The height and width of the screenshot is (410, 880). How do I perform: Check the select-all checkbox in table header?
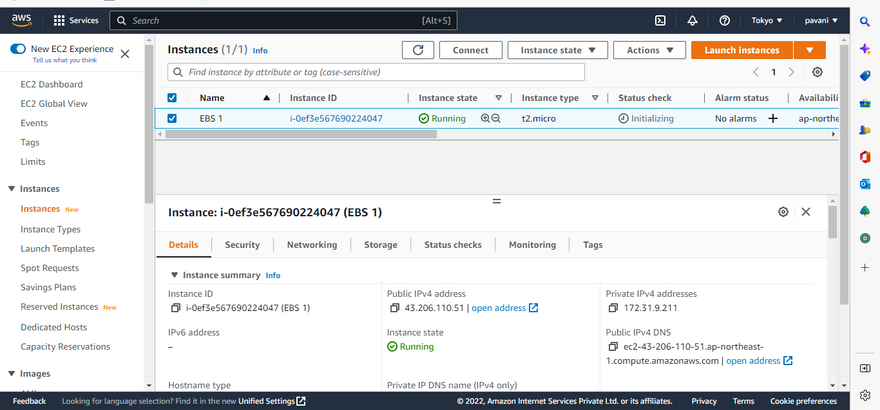point(172,98)
